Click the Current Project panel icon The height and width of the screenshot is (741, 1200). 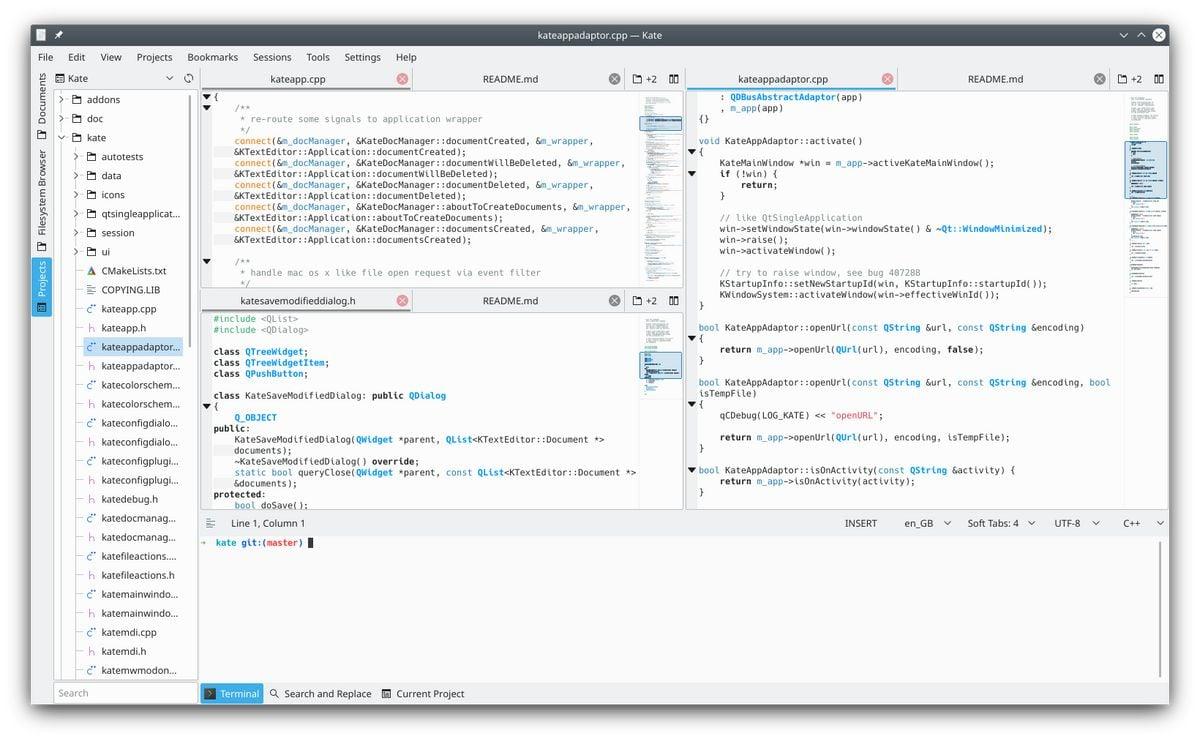(386, 694)
